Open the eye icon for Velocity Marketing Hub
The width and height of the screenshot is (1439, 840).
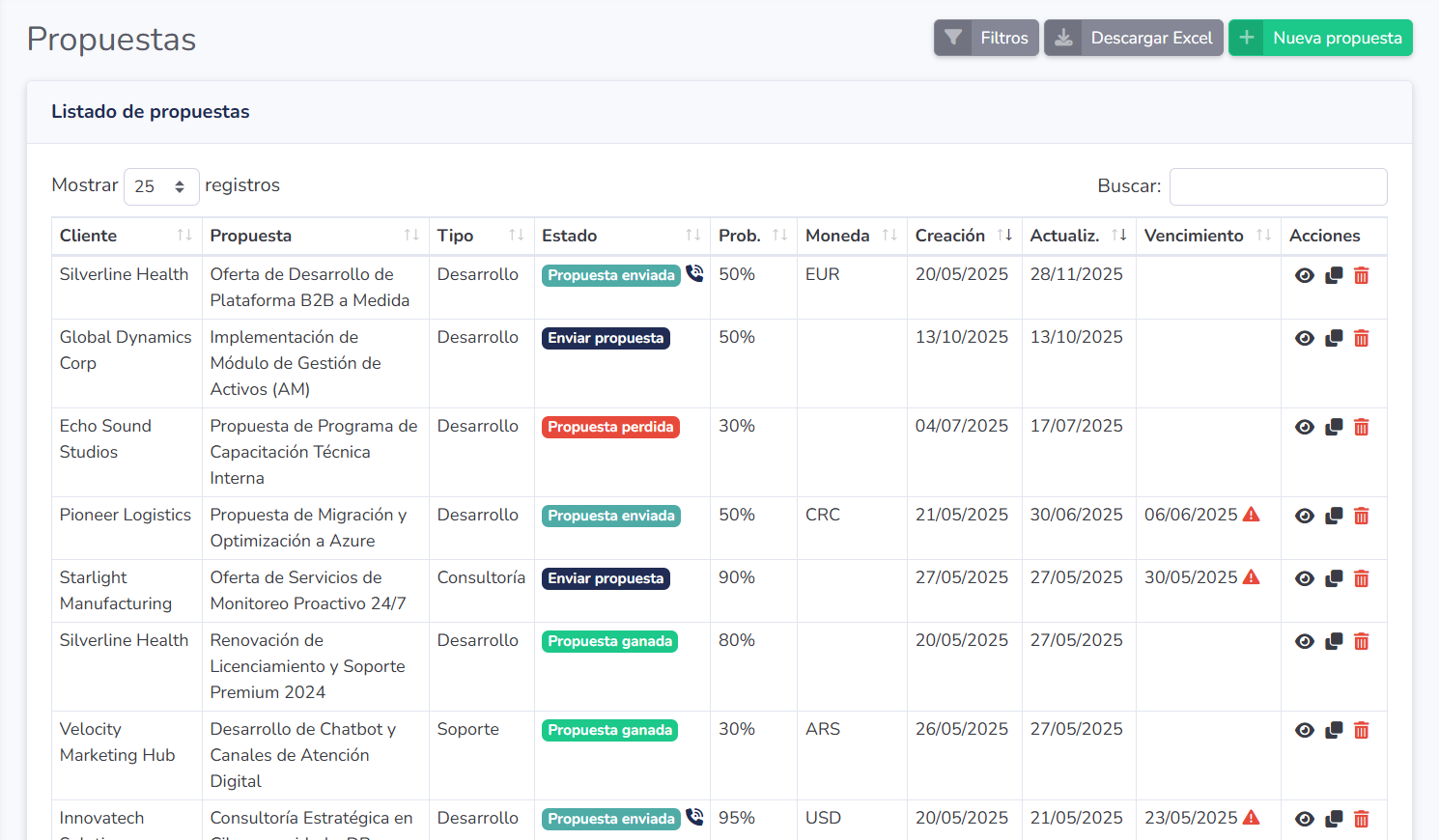[1305, 730]
